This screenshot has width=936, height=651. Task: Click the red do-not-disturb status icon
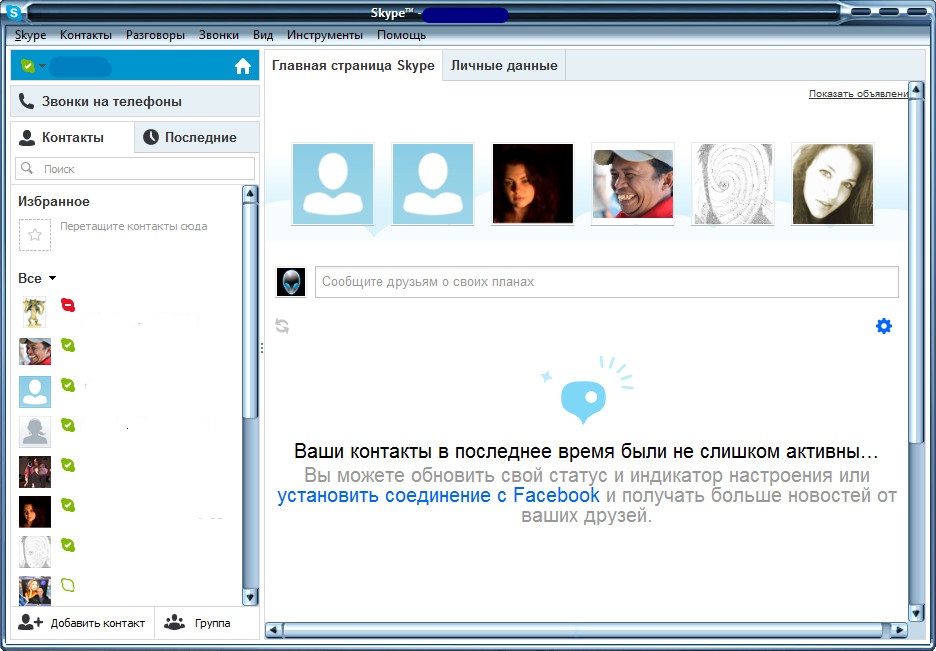(x=68, y=306)
